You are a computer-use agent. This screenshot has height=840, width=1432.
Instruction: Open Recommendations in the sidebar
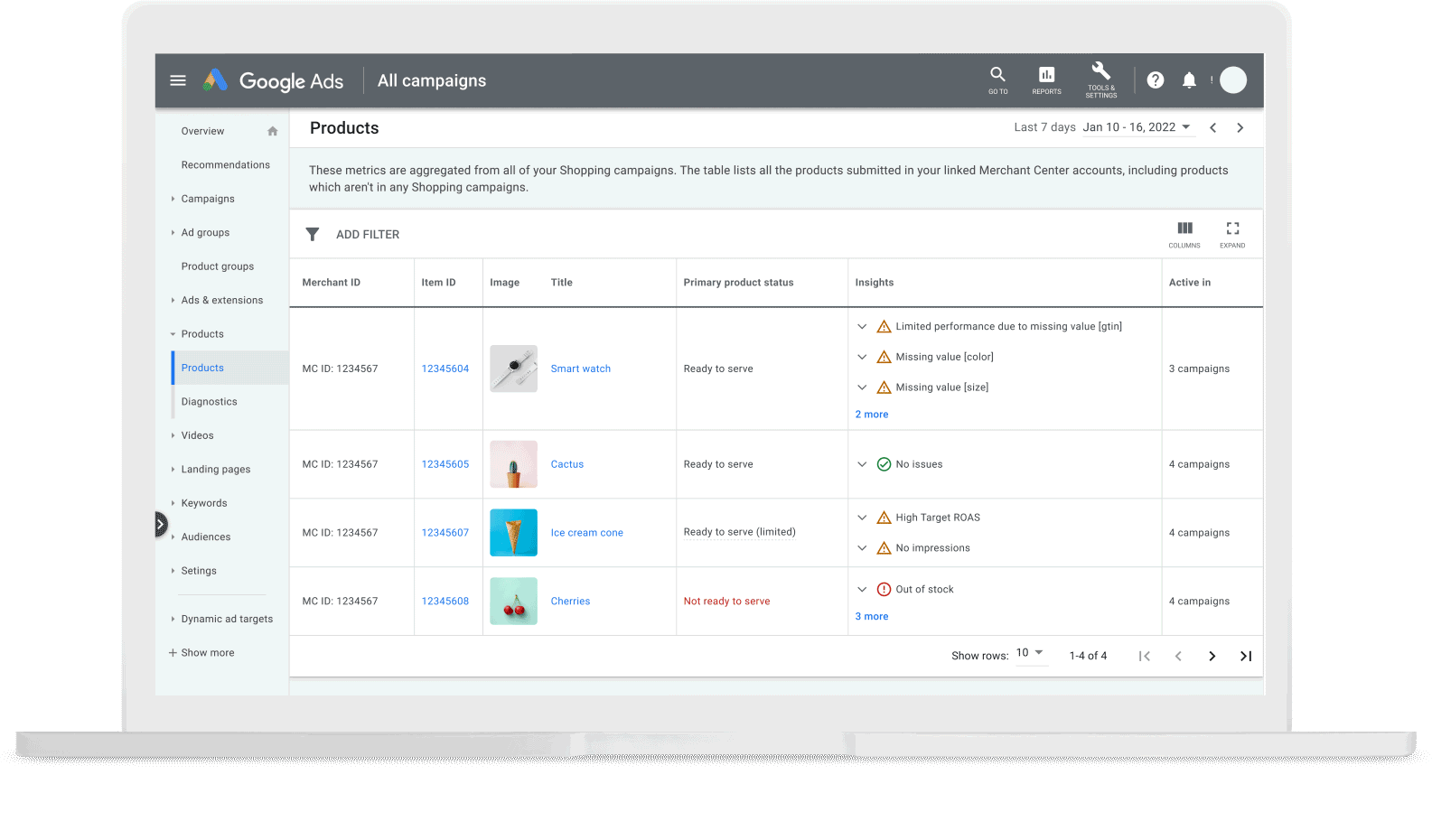(x=225, y=165)
